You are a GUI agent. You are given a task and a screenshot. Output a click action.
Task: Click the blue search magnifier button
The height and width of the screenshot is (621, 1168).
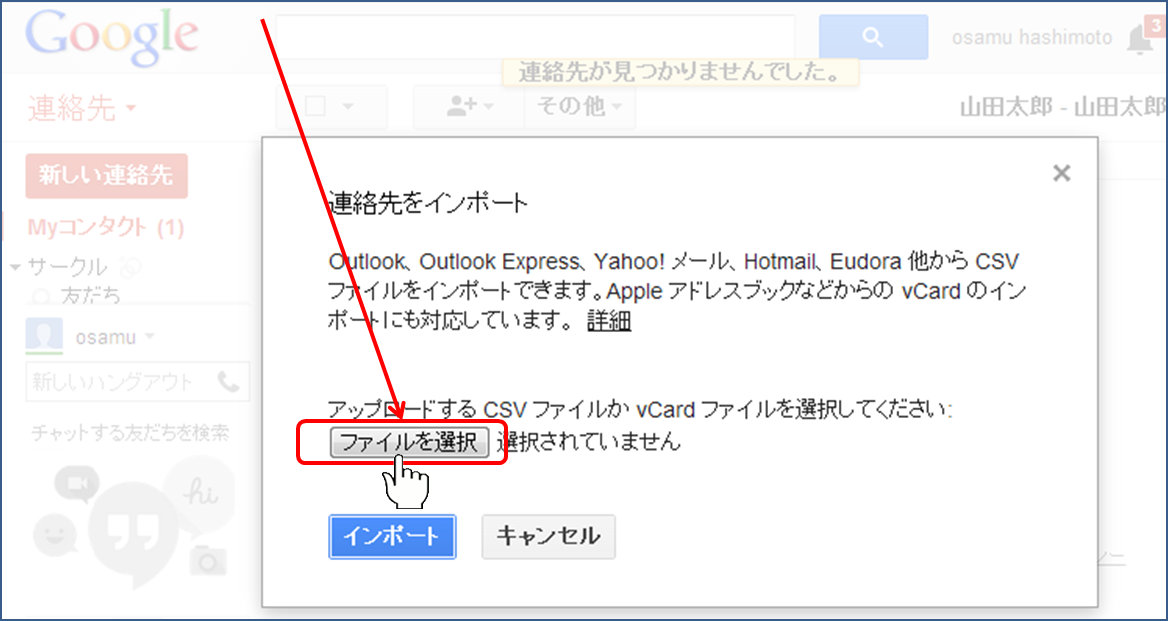pyautogui.click(x=872, y=38)
